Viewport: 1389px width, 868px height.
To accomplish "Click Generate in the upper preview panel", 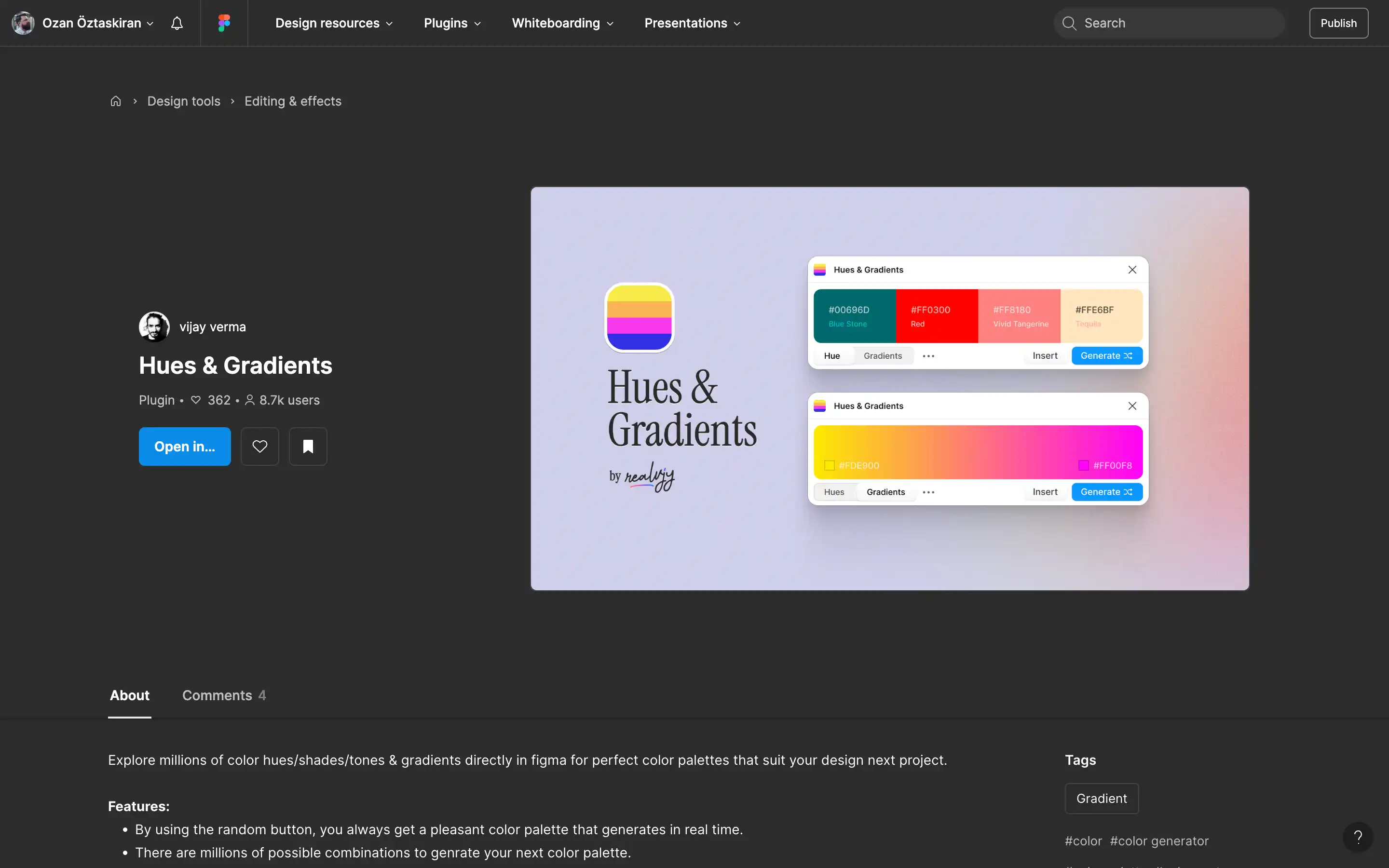I will coord(1106,356).
